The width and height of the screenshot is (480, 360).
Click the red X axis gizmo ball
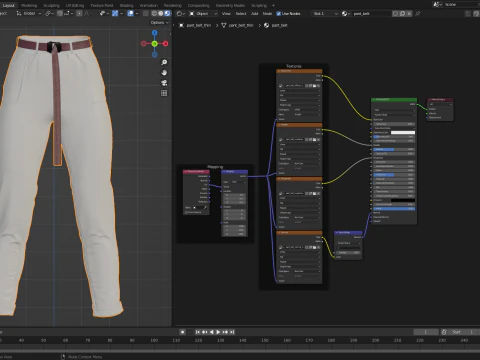[165, 44]
